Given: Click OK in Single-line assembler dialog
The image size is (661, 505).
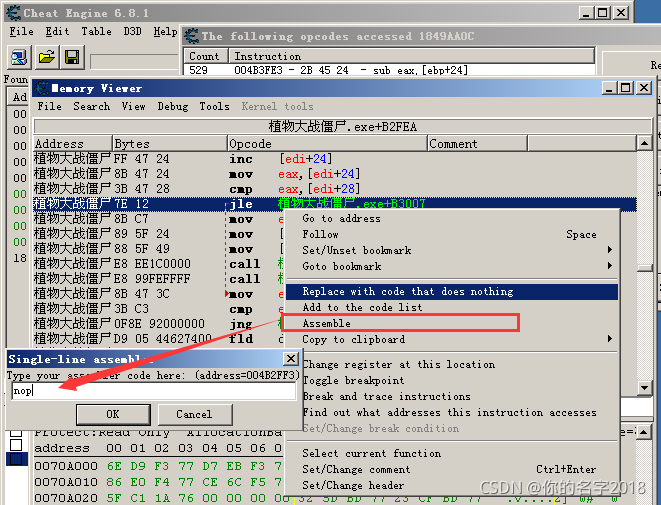Looking at the screenshot, I should pos(113,414).
